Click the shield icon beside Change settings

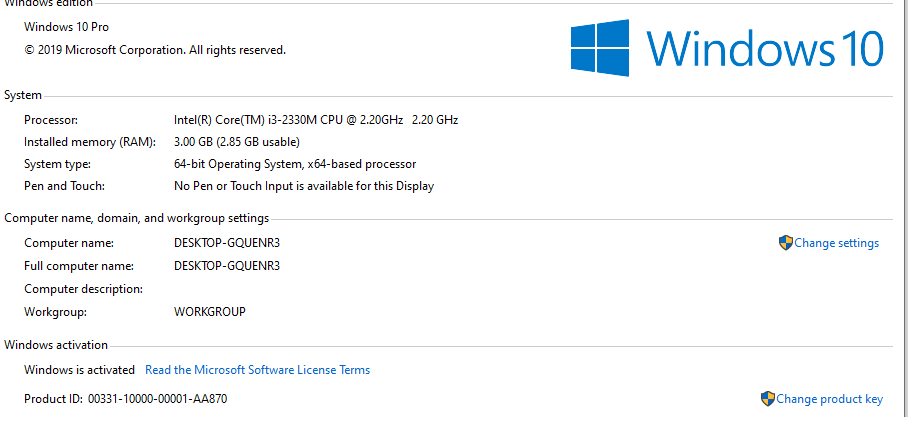pos(785,243)
